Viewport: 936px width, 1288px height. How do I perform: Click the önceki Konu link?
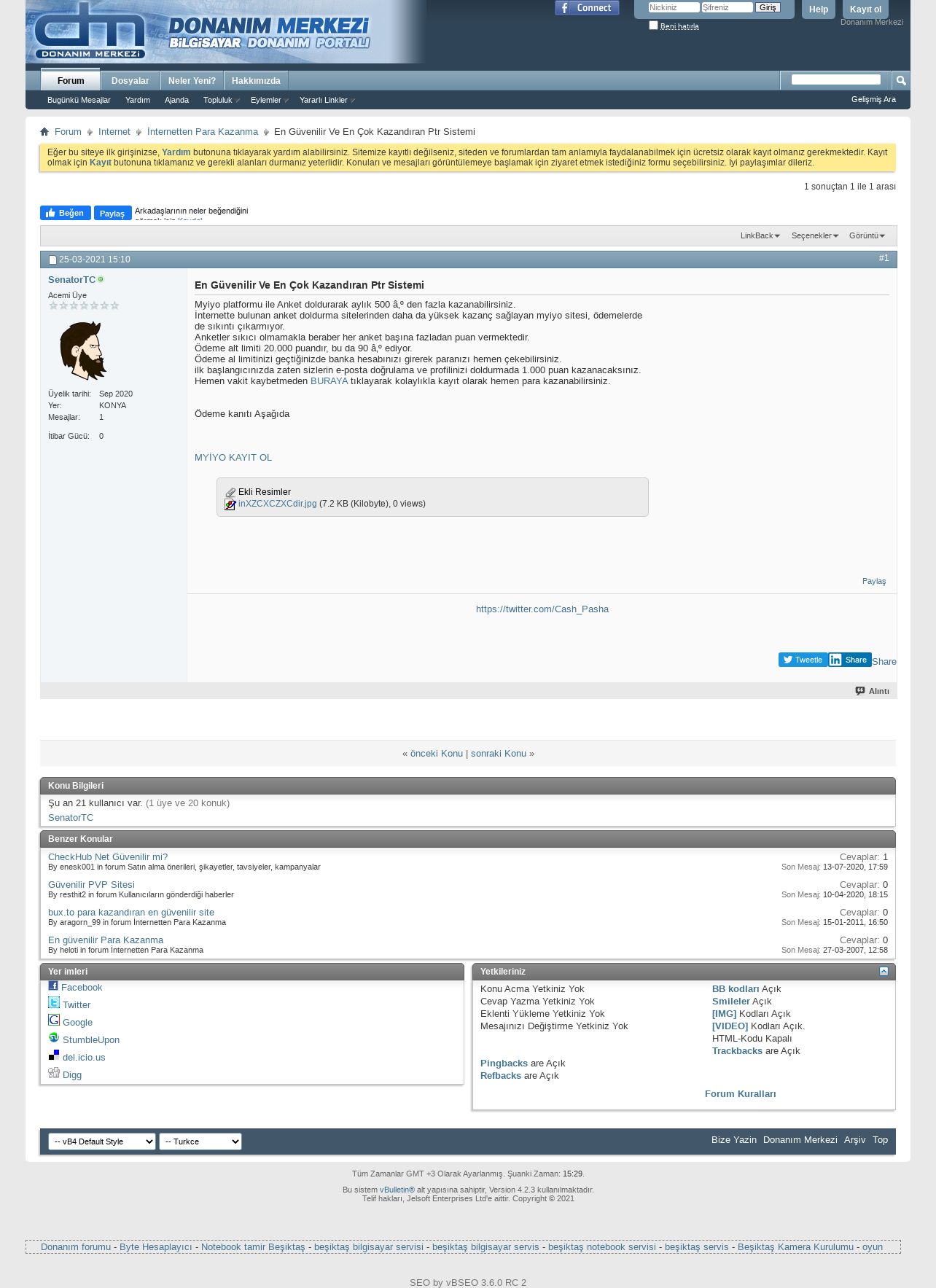pyautogui.click(x=437, y=754)
